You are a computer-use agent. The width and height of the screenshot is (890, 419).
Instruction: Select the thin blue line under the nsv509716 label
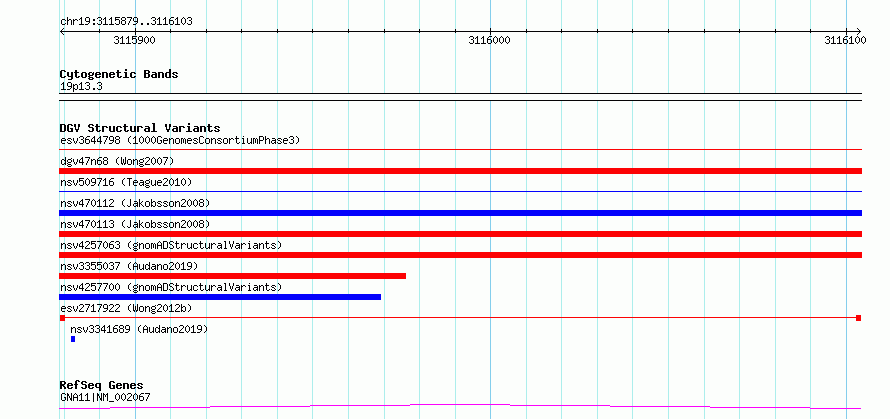[x=460, y=192]
